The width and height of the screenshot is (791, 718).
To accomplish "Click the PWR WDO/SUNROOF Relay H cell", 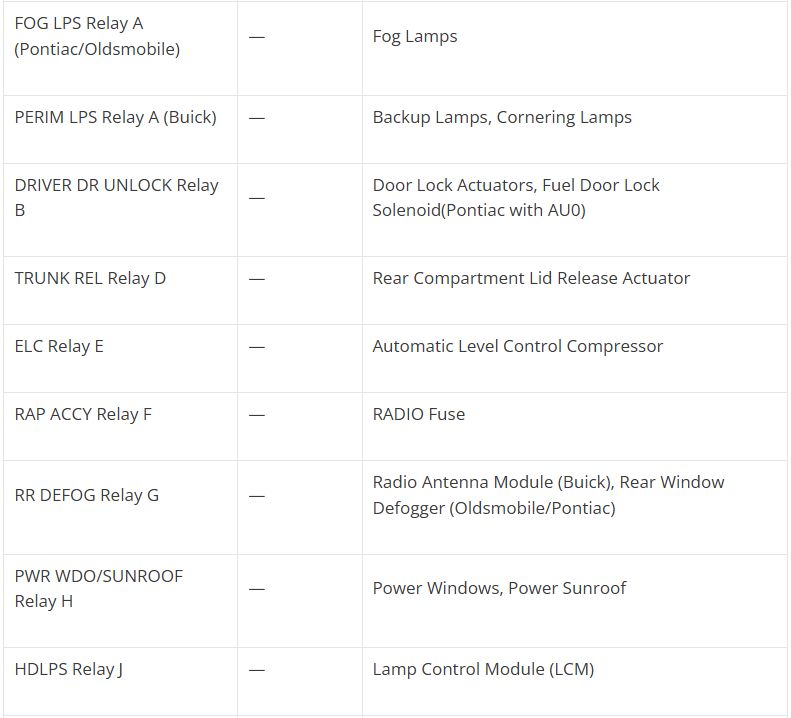I will point(99,588).
